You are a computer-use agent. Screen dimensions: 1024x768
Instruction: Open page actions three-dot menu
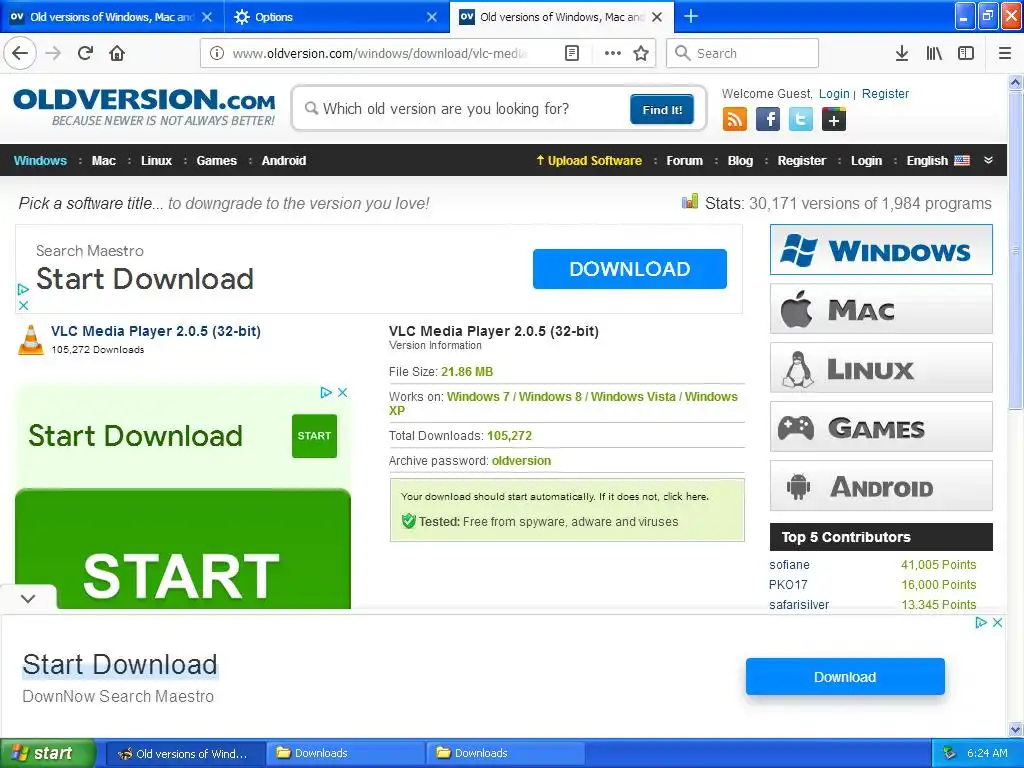coord(613,53)
